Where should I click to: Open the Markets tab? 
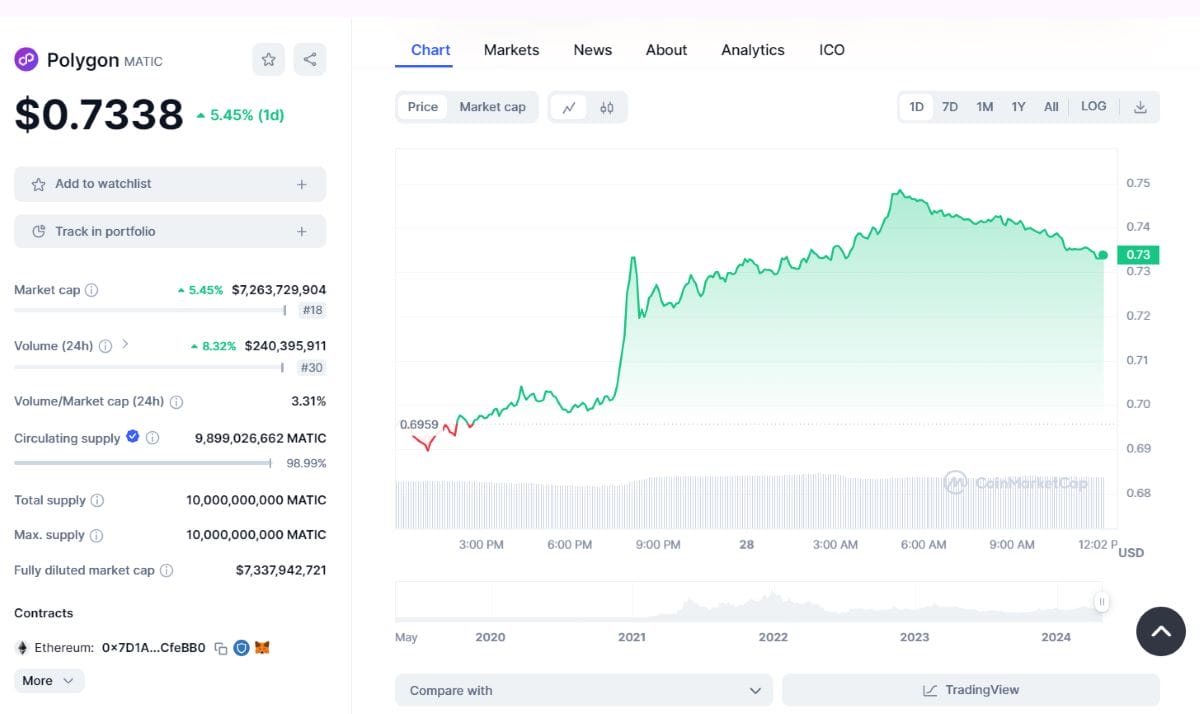[511, 50]
